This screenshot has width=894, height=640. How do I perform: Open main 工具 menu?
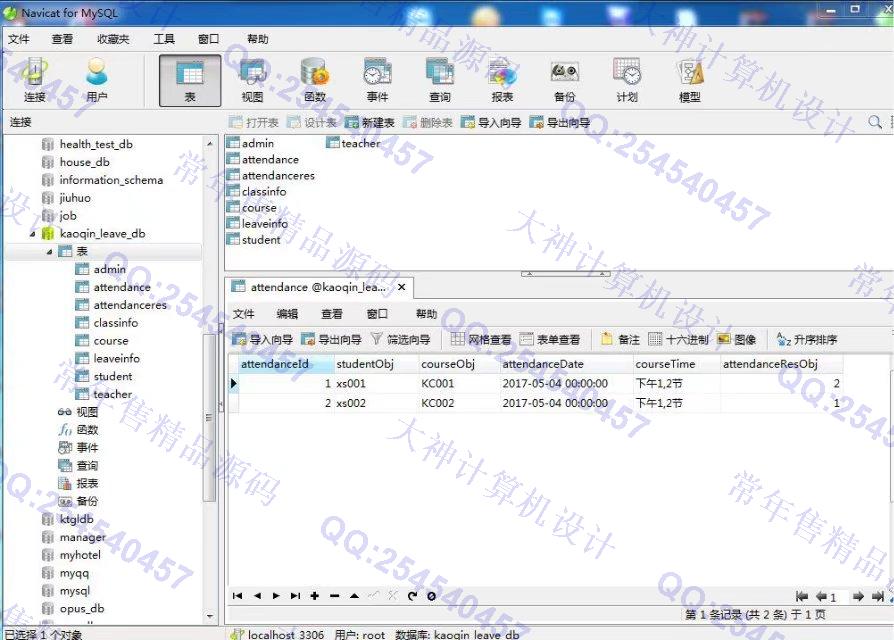pos(164,39)
